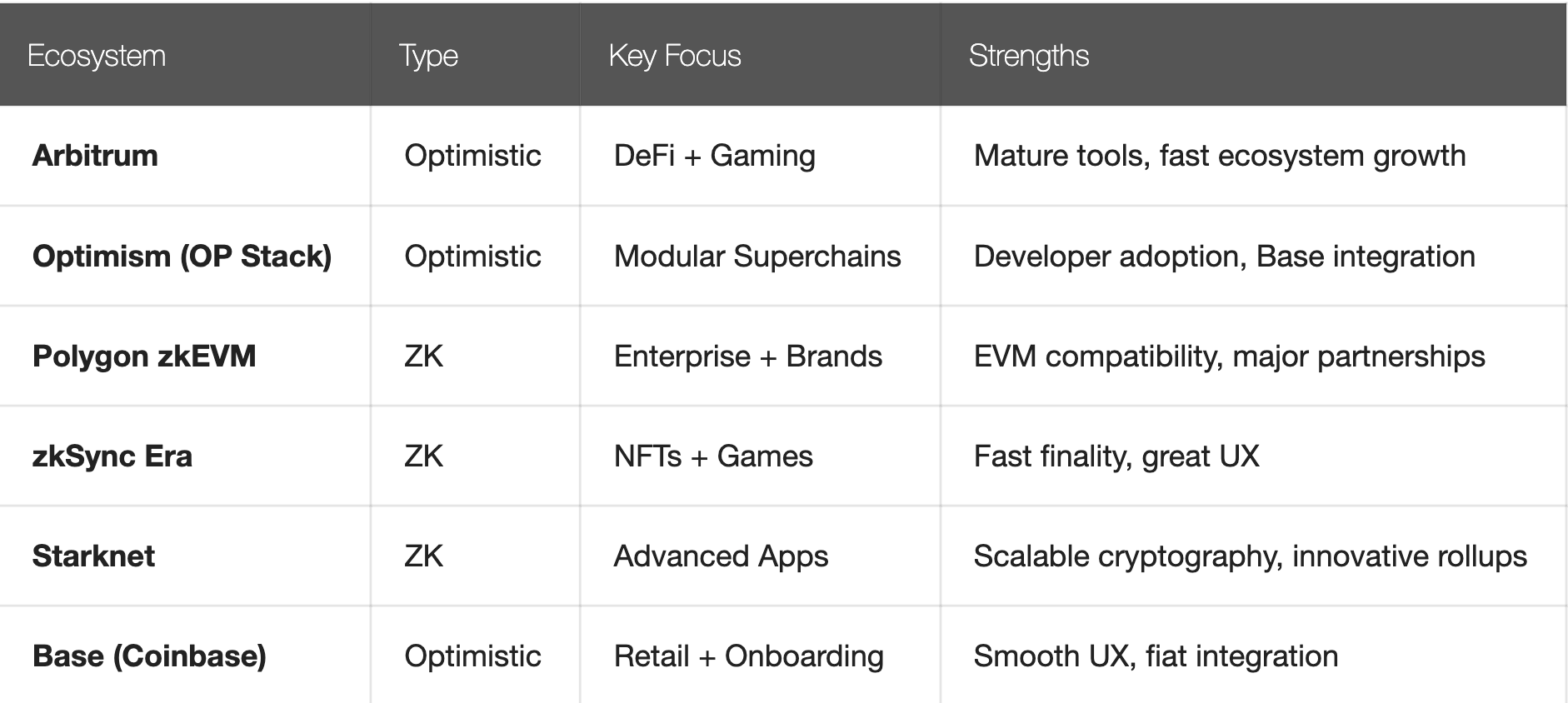
Task: Click Mature tools, fast ecosystem growth cell
Action: 1220,156
